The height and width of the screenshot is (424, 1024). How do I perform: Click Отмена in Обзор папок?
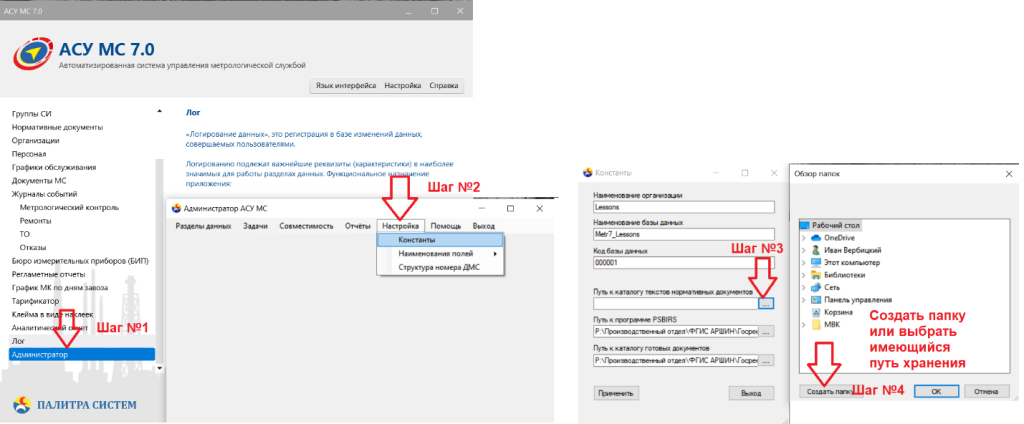point(986,391)
